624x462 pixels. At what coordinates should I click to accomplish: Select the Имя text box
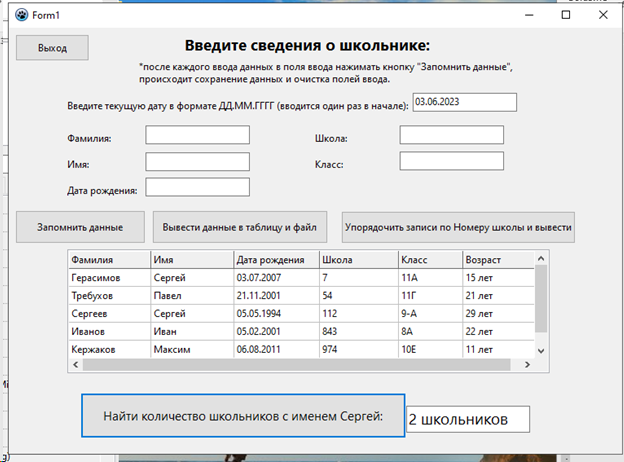pyautogui.click(x=197, y=162)
